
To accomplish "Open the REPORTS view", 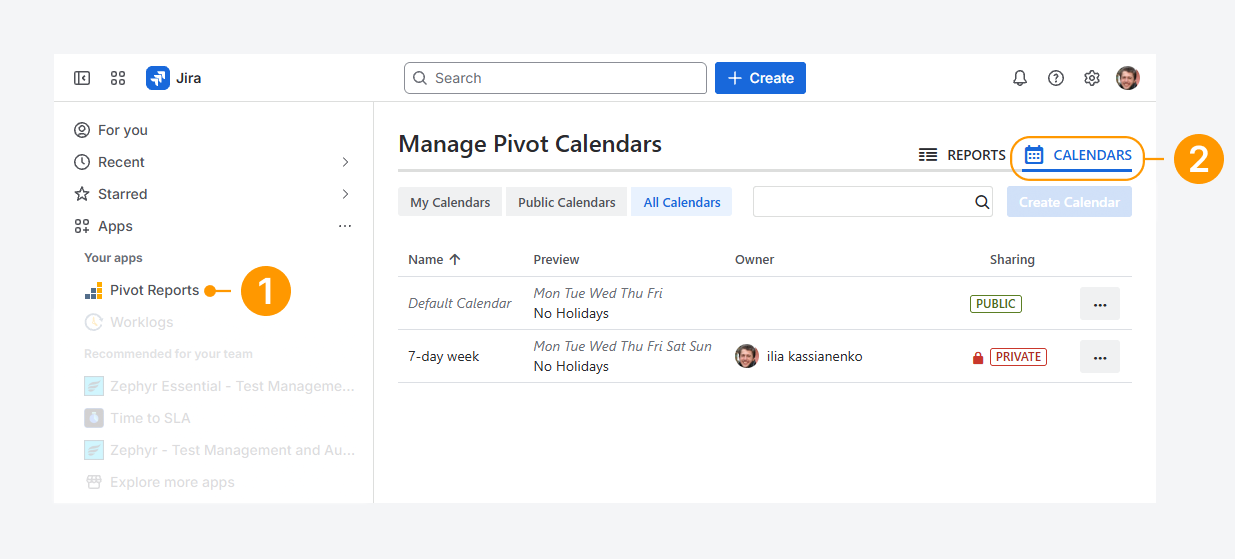I will coord(962,155).
